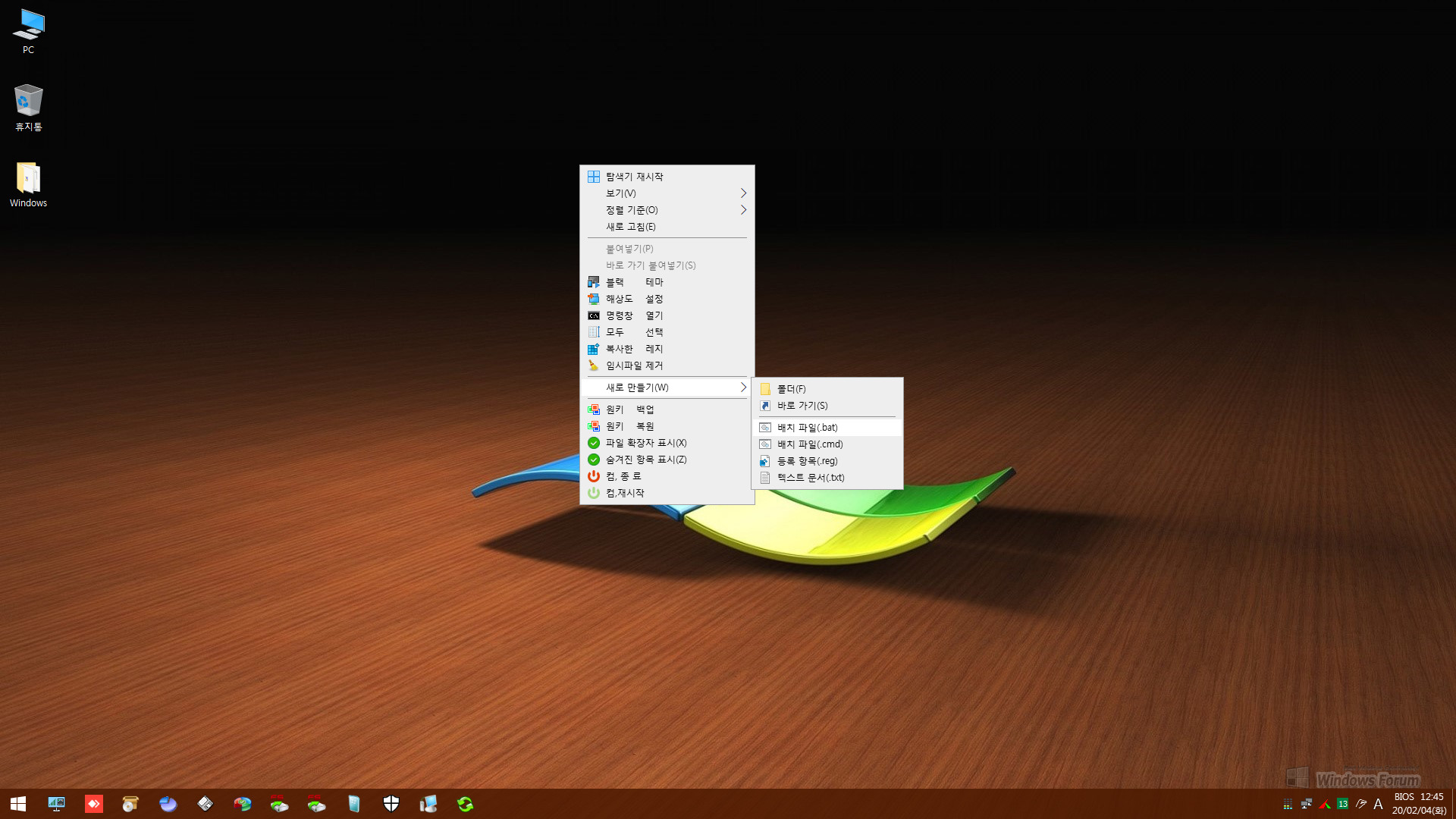
Task: Create a new 바로 가기(S) shortcut
Action: click(827, 406)
